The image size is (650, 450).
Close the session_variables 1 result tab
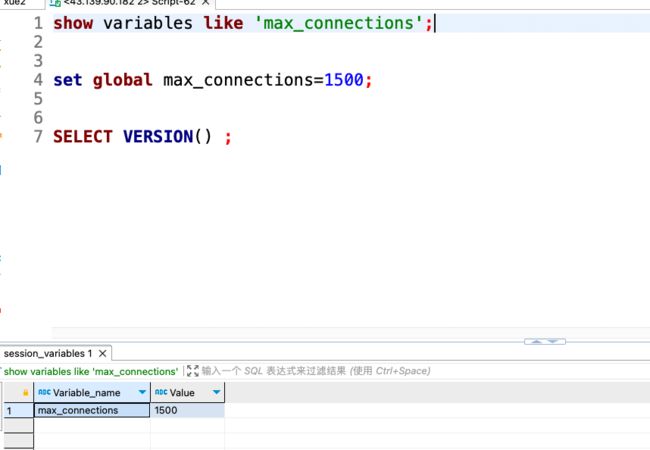[x=102, y=353]
